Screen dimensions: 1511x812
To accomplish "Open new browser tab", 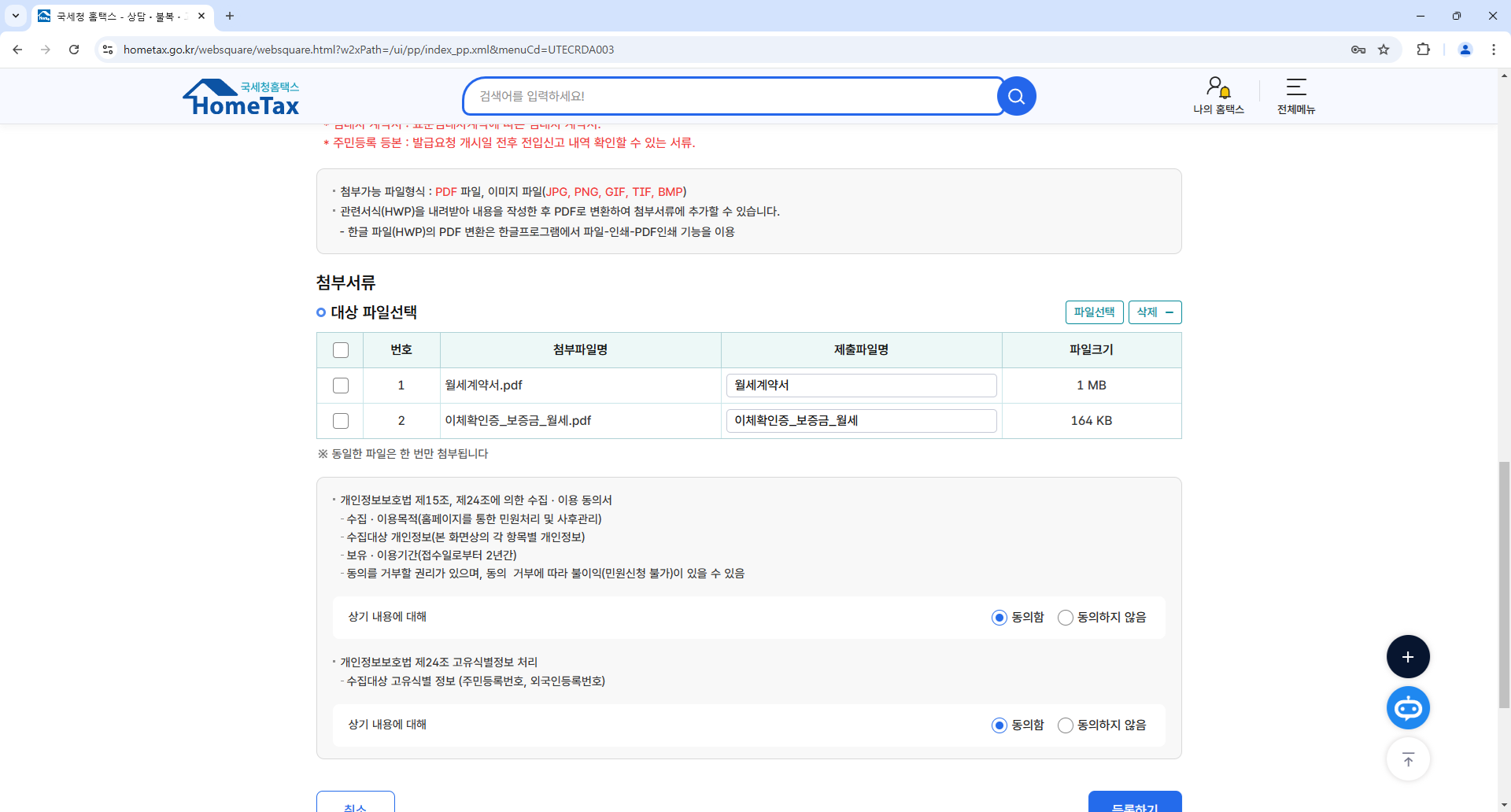I will click(230, 16).
